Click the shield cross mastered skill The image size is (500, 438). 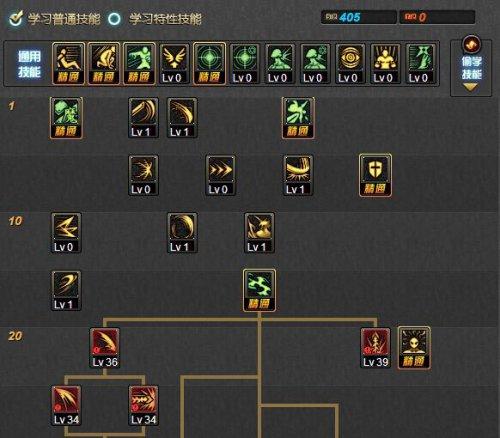coord(375,175)
